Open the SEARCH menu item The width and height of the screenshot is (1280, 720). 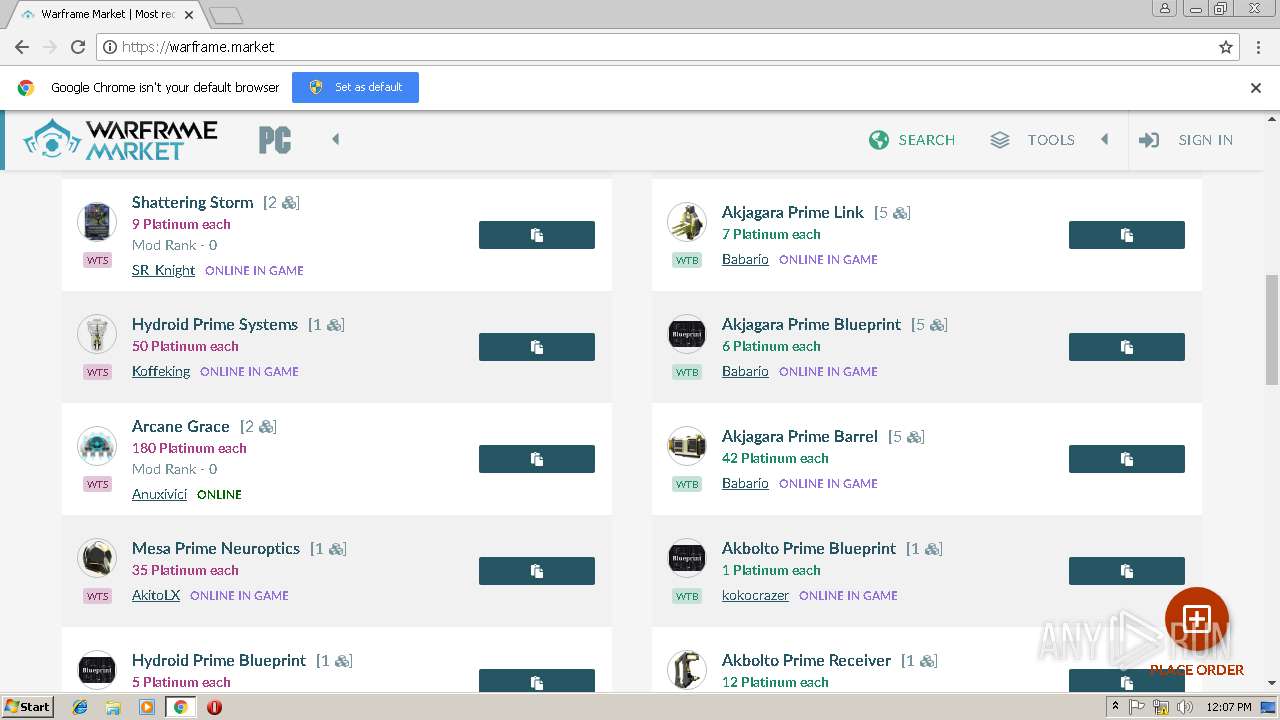(926, 140)
